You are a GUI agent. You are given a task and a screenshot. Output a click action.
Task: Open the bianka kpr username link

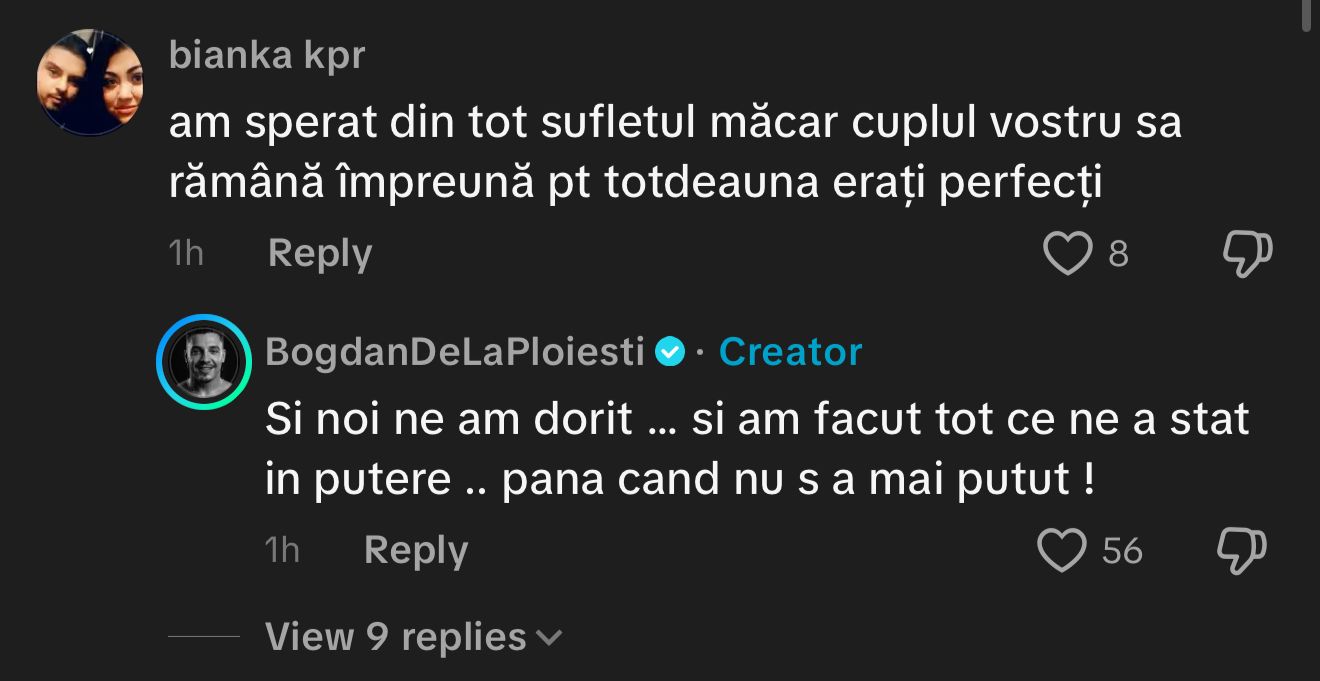pyautogui.click(x=267, y=56)
